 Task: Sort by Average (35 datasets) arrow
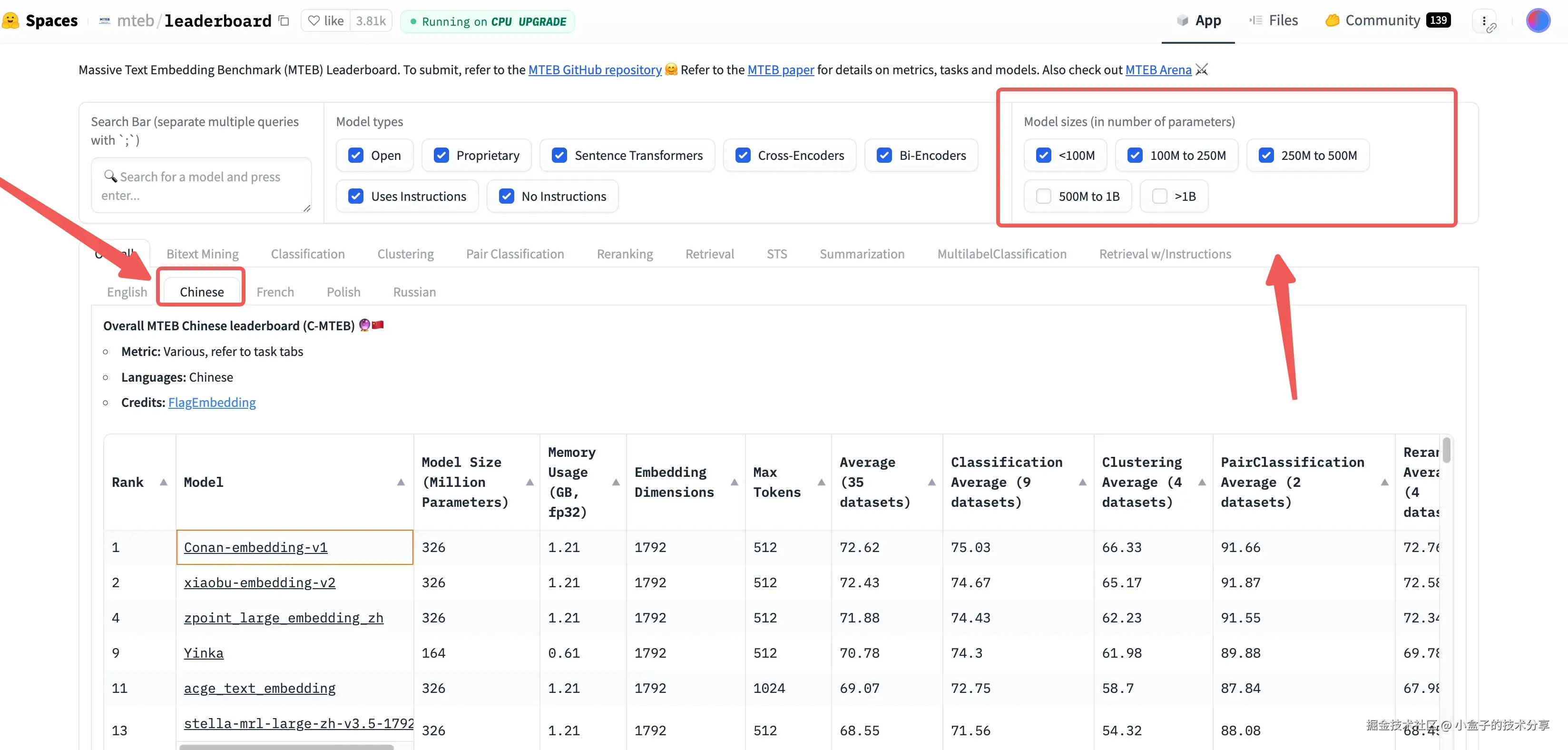931,482
